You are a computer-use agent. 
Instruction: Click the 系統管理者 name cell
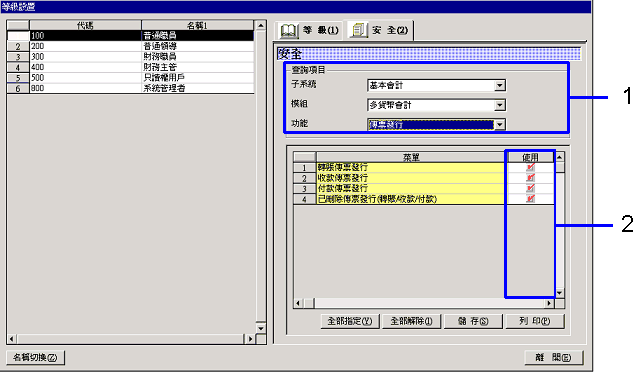point(198,88)
